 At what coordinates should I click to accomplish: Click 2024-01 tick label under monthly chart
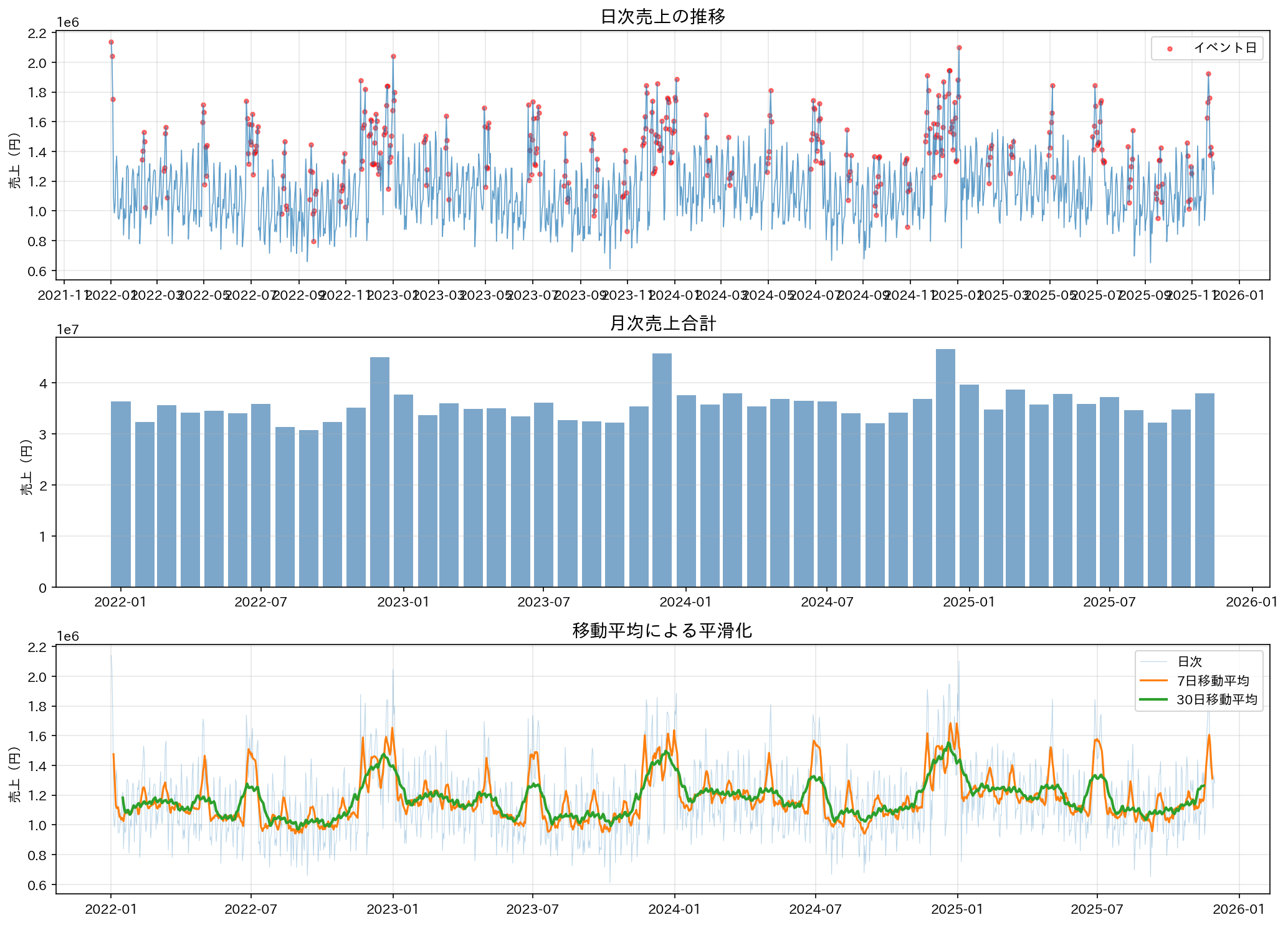click(x=685, y=602)
